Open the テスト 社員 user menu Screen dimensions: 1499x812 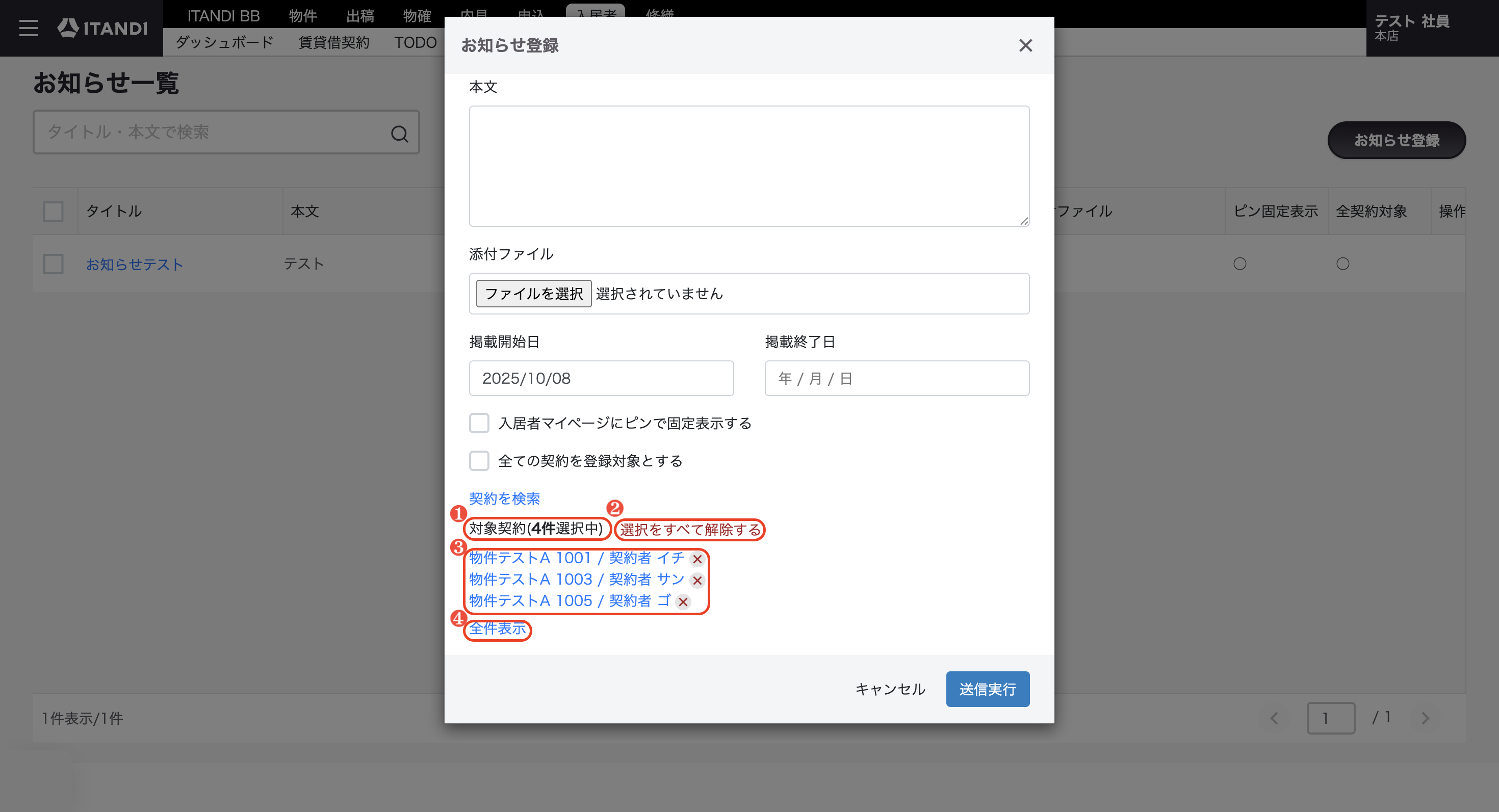coord(1432,28)
